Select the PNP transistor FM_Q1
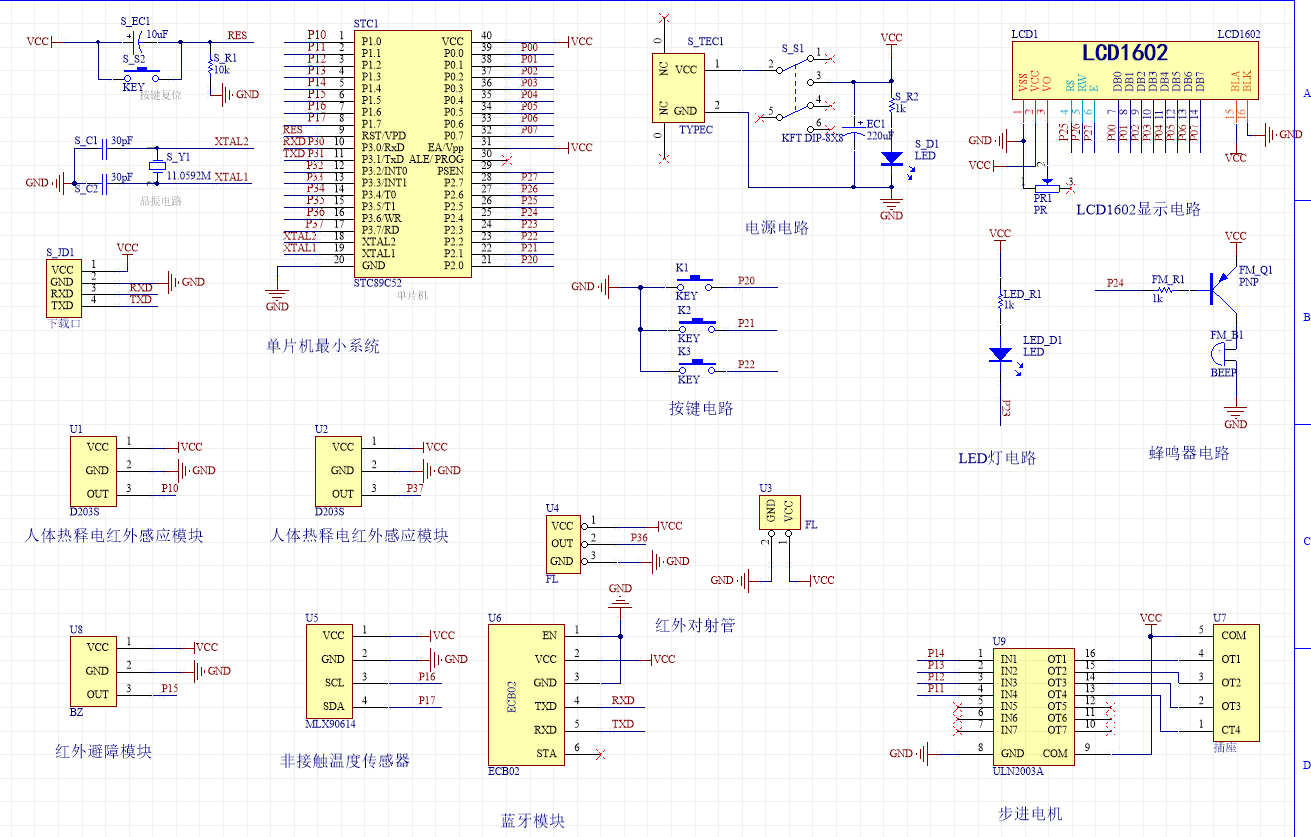Screen dimensions: 1311x837 (x=1219, y=287)
